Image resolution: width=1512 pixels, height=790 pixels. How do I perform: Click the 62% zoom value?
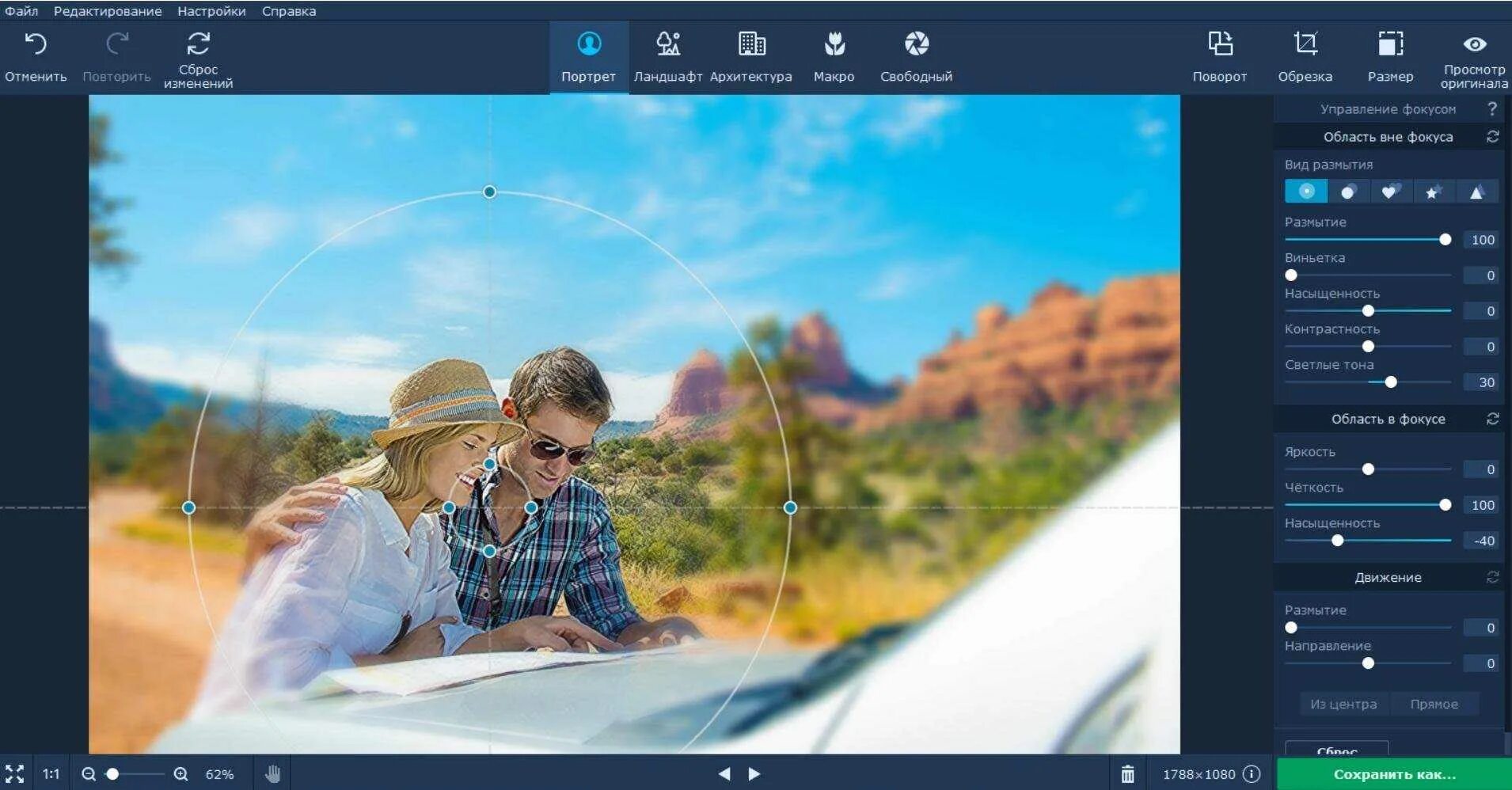(x=219, y=774)
